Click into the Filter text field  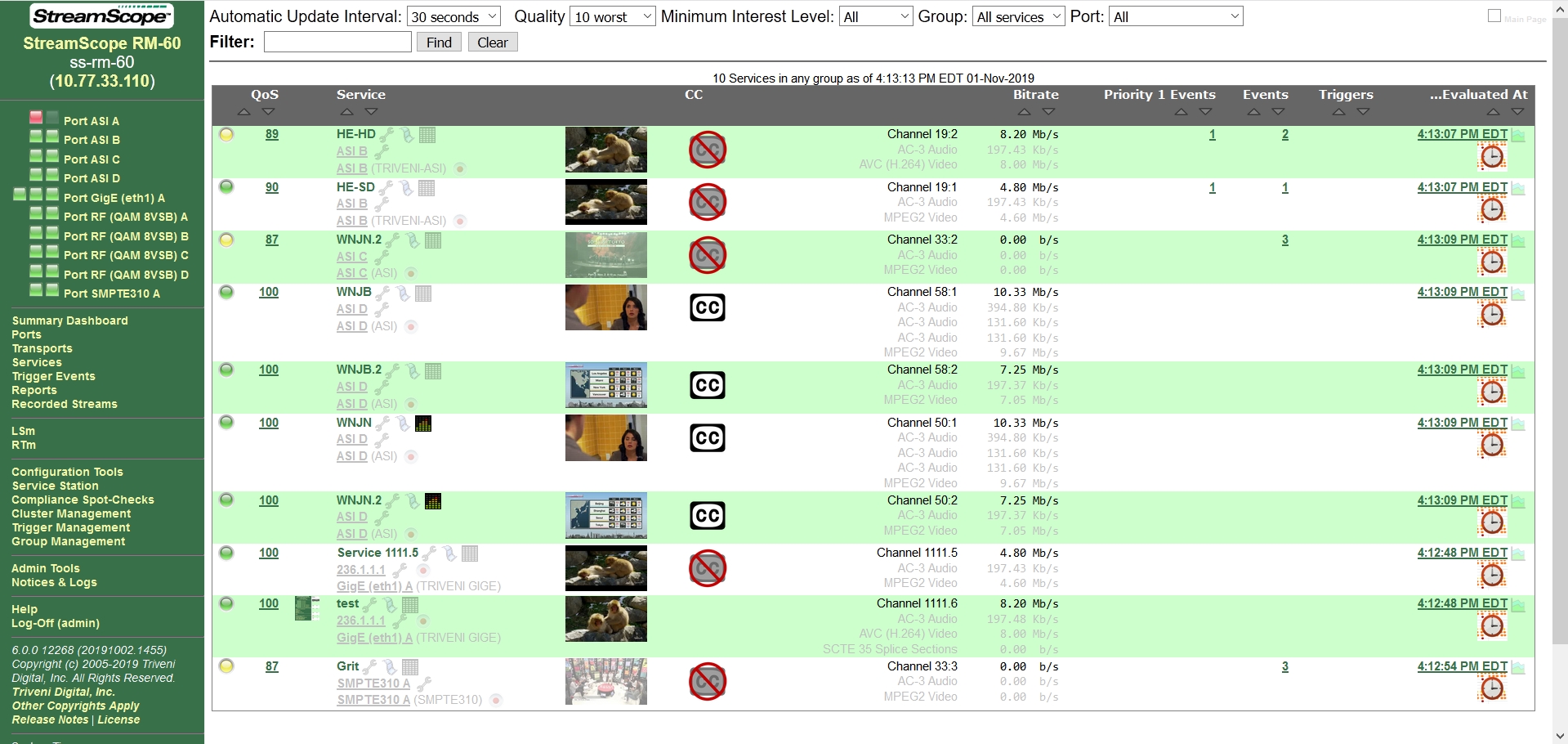pyautogui.click(x=337, y=43)
